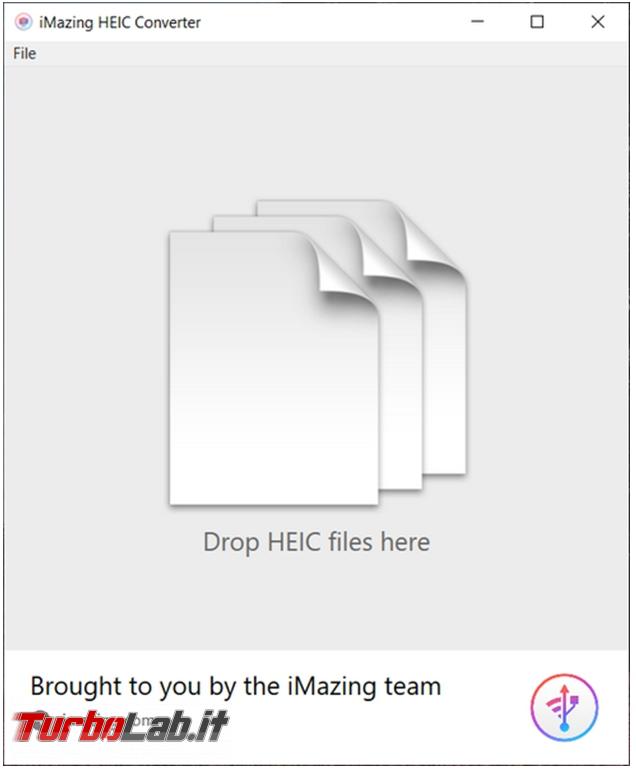The width and height of the screenshot is (636, 769).
Task: Select the front blank document icon
Action: pyautogui.click(x=274, y=368)
